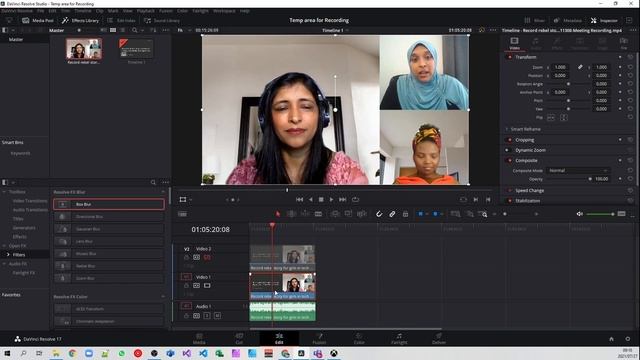Open the Playback menu
This screenshot has height=360, width=640.
(x=145, y=11)
